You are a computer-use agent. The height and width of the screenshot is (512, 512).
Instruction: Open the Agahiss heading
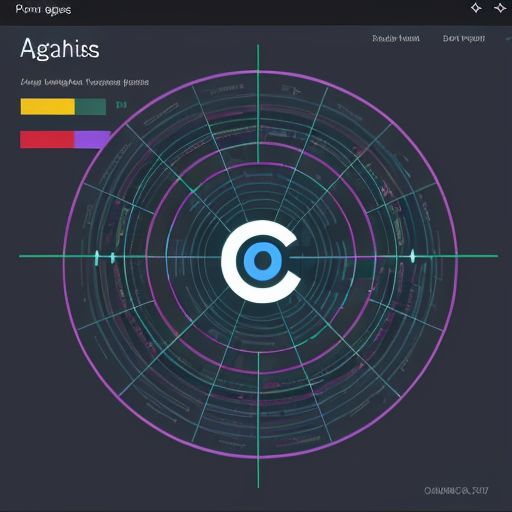(x=60, y=49)
